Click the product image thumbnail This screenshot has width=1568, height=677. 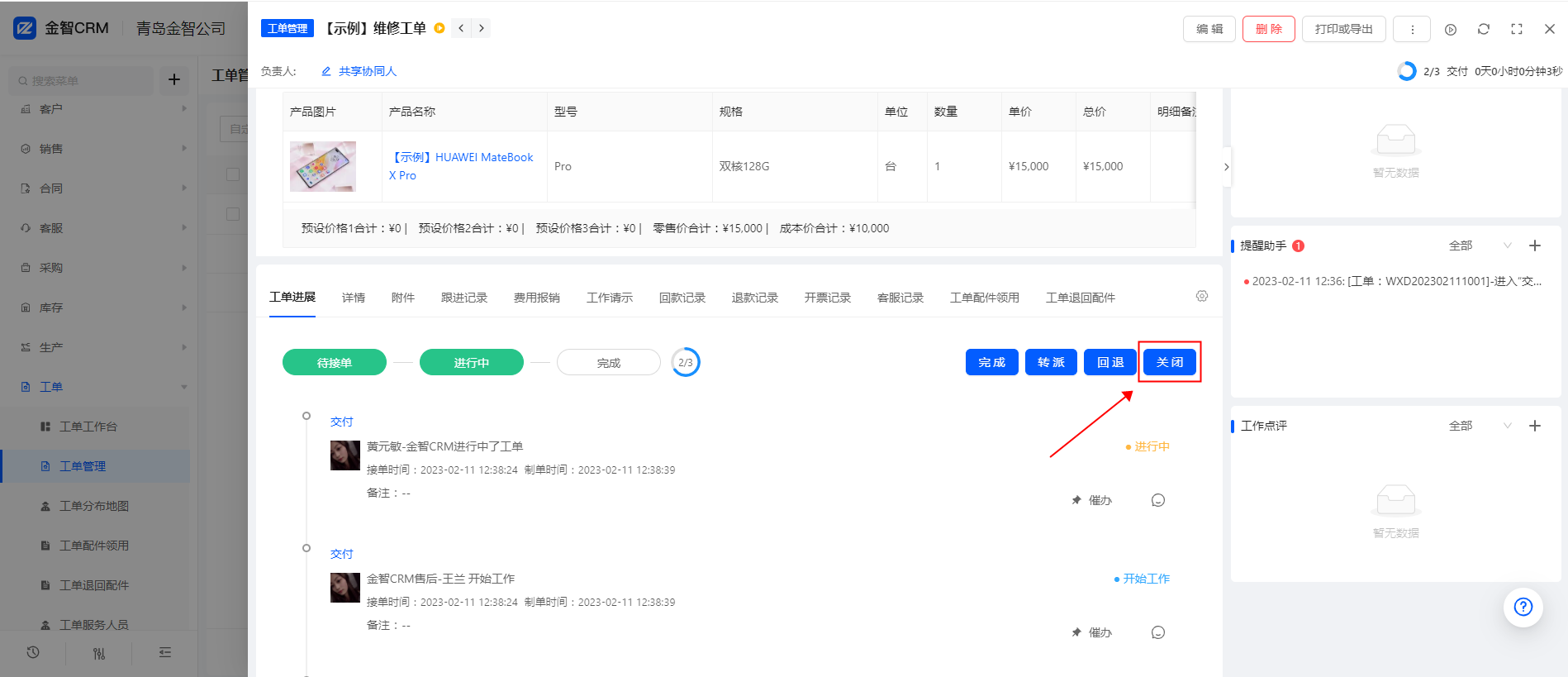323,166
